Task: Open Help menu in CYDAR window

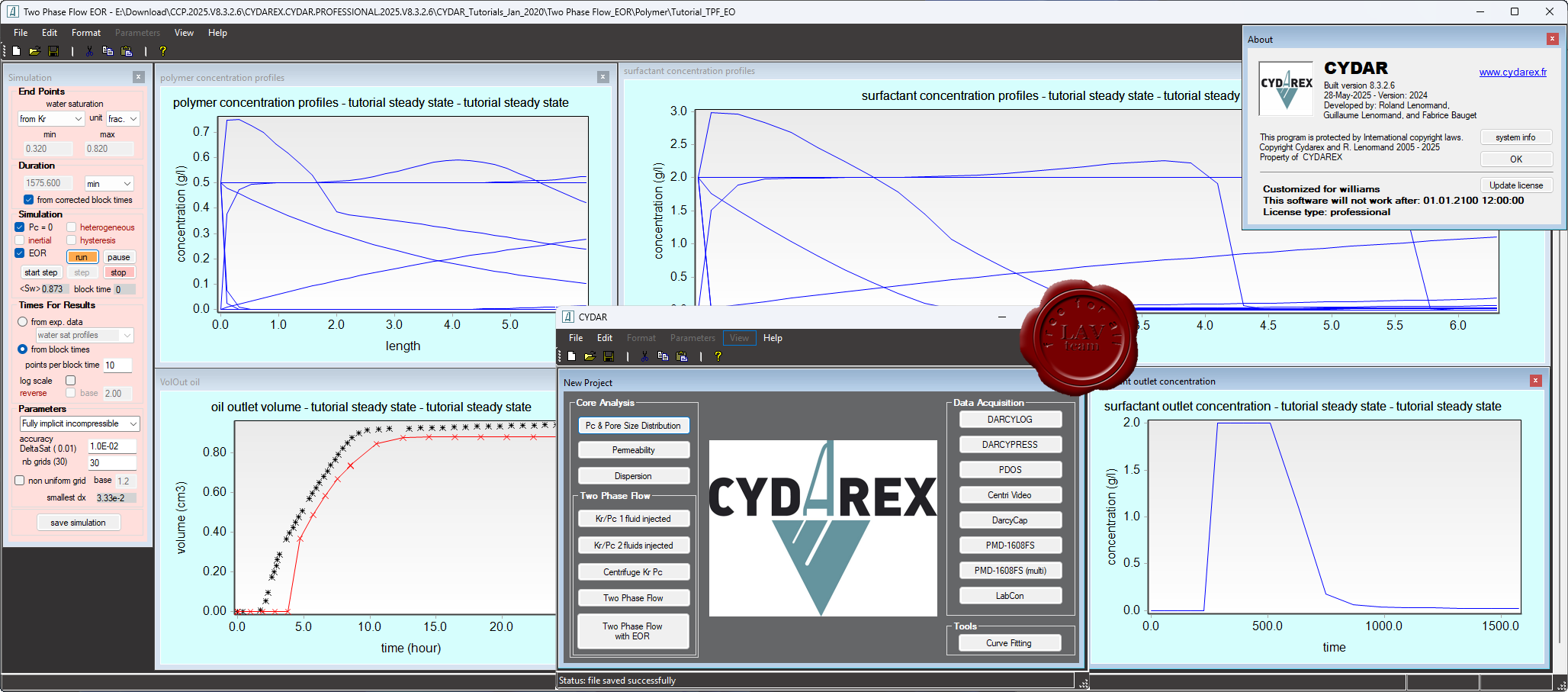Action: [773, 338]
